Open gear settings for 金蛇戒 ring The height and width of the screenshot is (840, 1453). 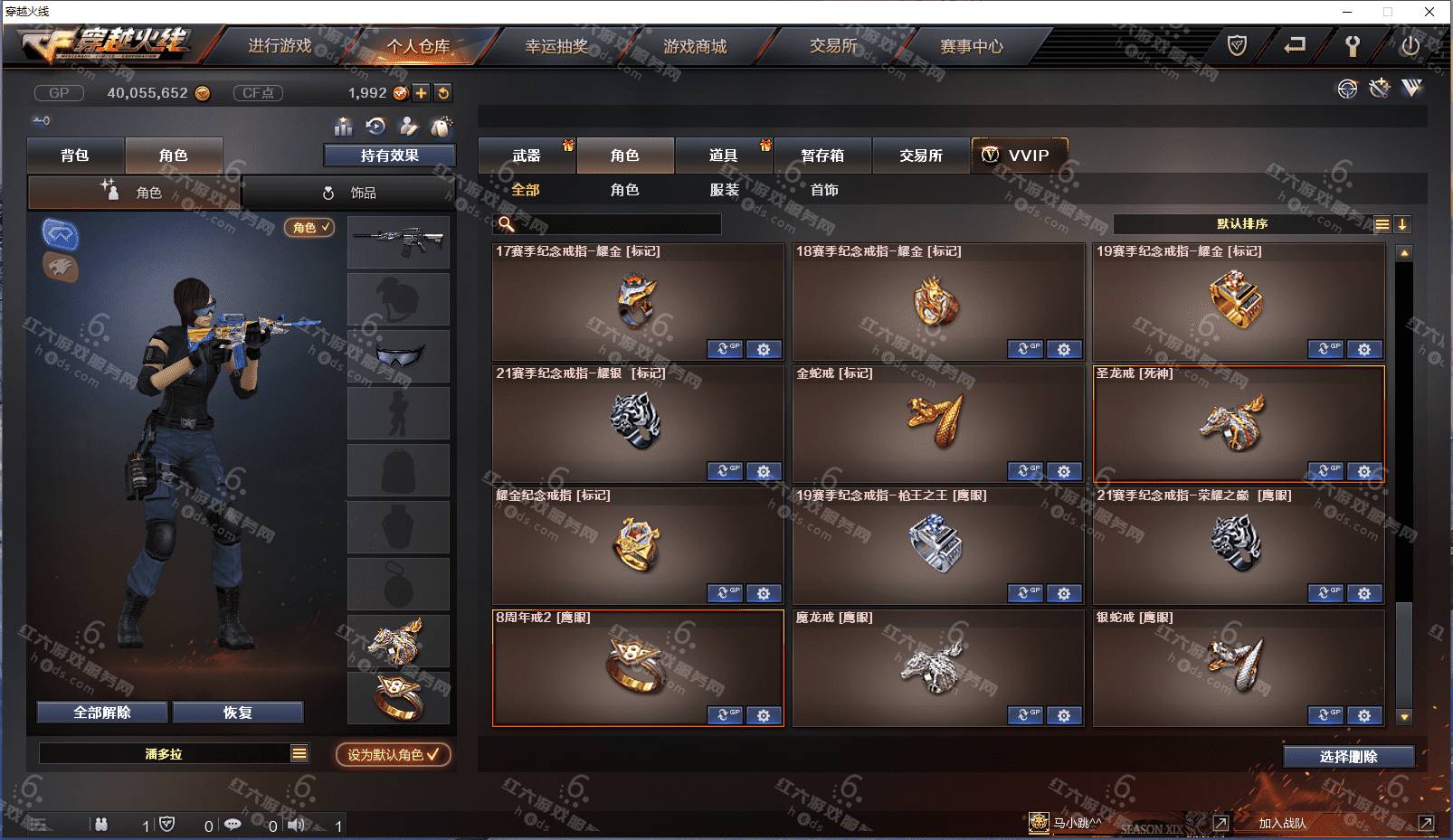[x=1064, y=471]
